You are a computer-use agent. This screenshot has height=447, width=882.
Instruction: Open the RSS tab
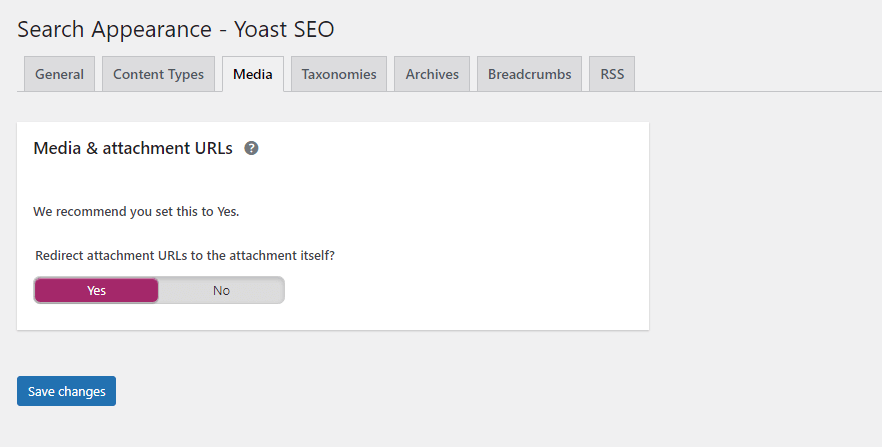(612, 74)
